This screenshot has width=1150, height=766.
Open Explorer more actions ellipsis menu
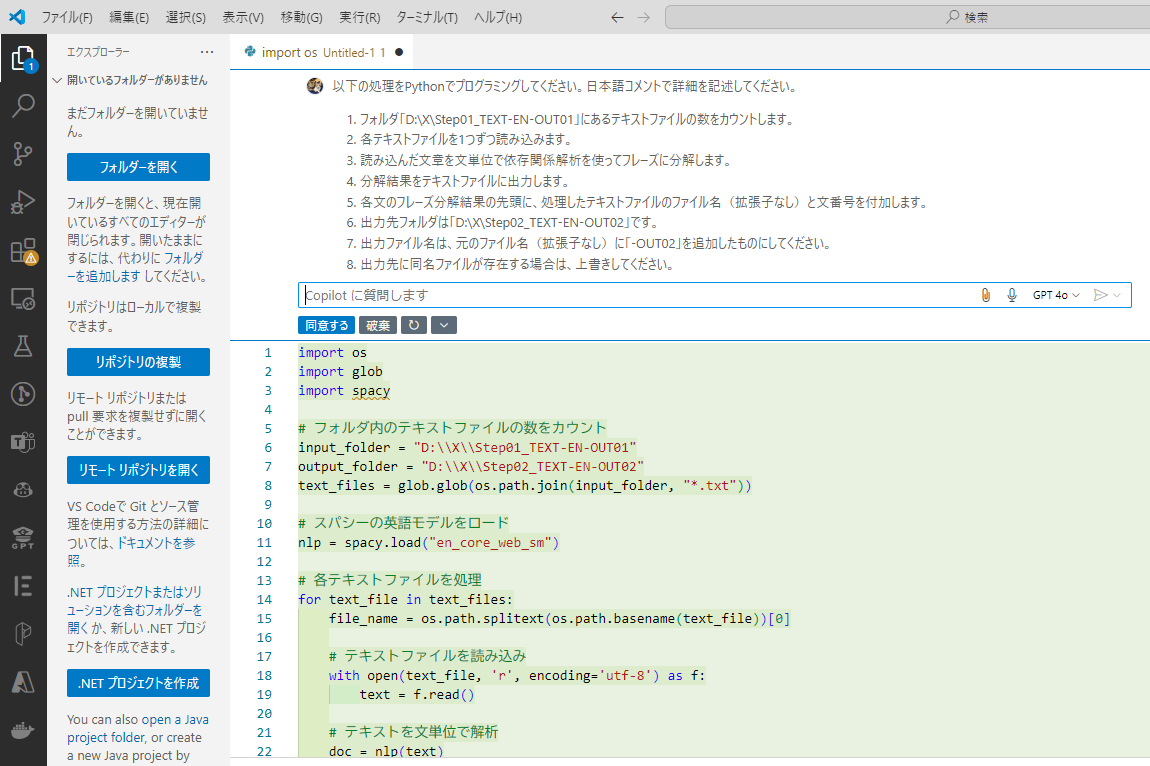pos(207,52)
